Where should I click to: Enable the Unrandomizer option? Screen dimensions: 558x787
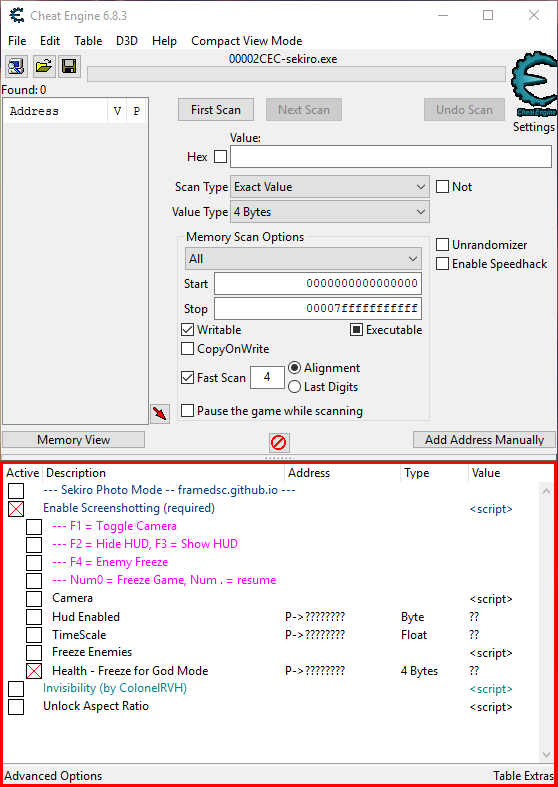click(x=442, y=245)
